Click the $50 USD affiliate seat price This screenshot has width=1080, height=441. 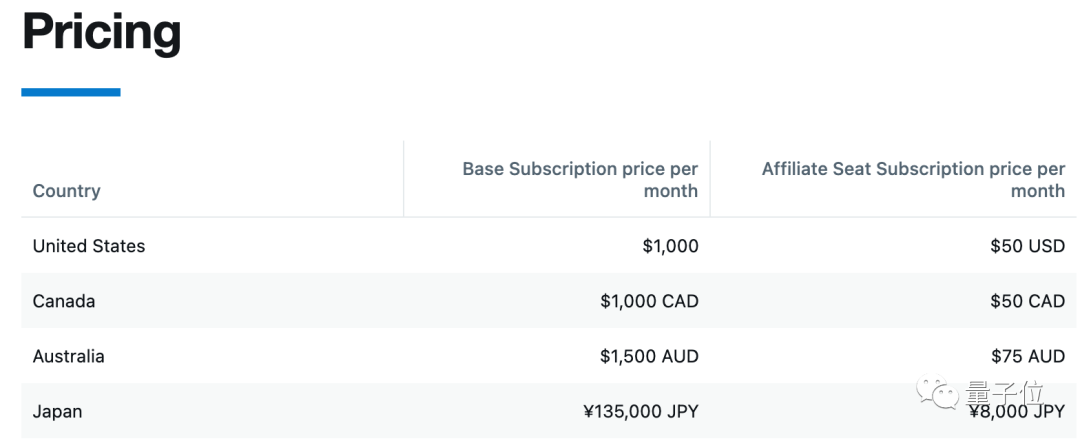pos(1027,246)
